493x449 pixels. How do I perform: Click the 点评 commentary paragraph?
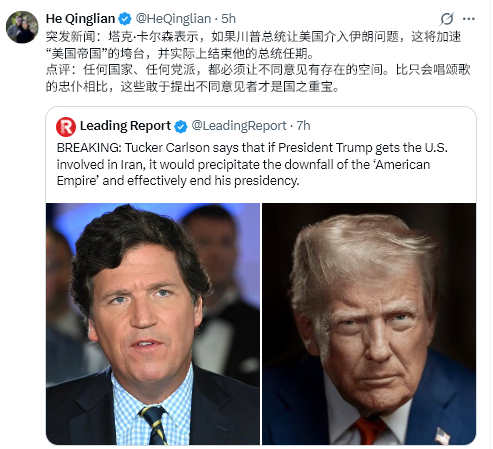click(x=258, y=78)
